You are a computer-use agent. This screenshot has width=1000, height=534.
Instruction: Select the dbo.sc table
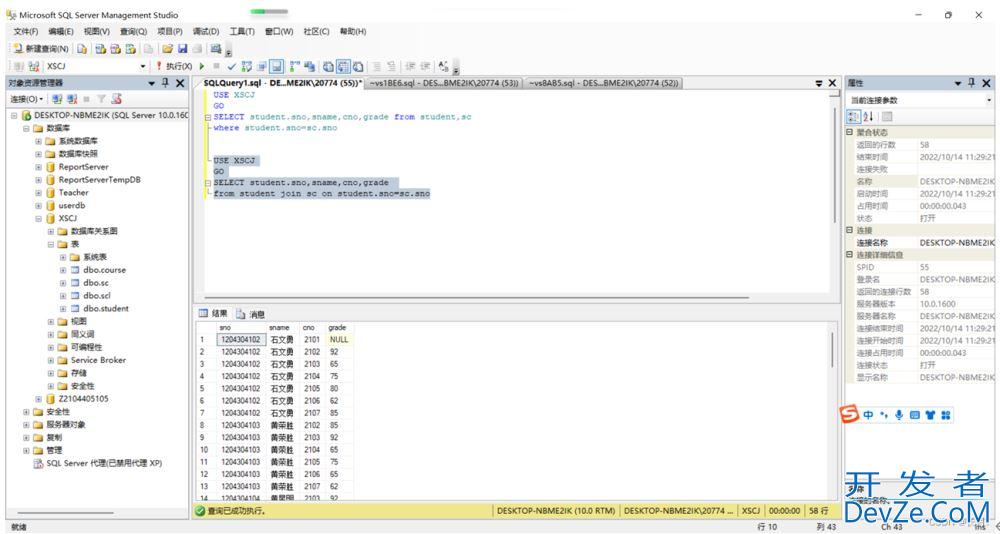[x=96, y=283]
